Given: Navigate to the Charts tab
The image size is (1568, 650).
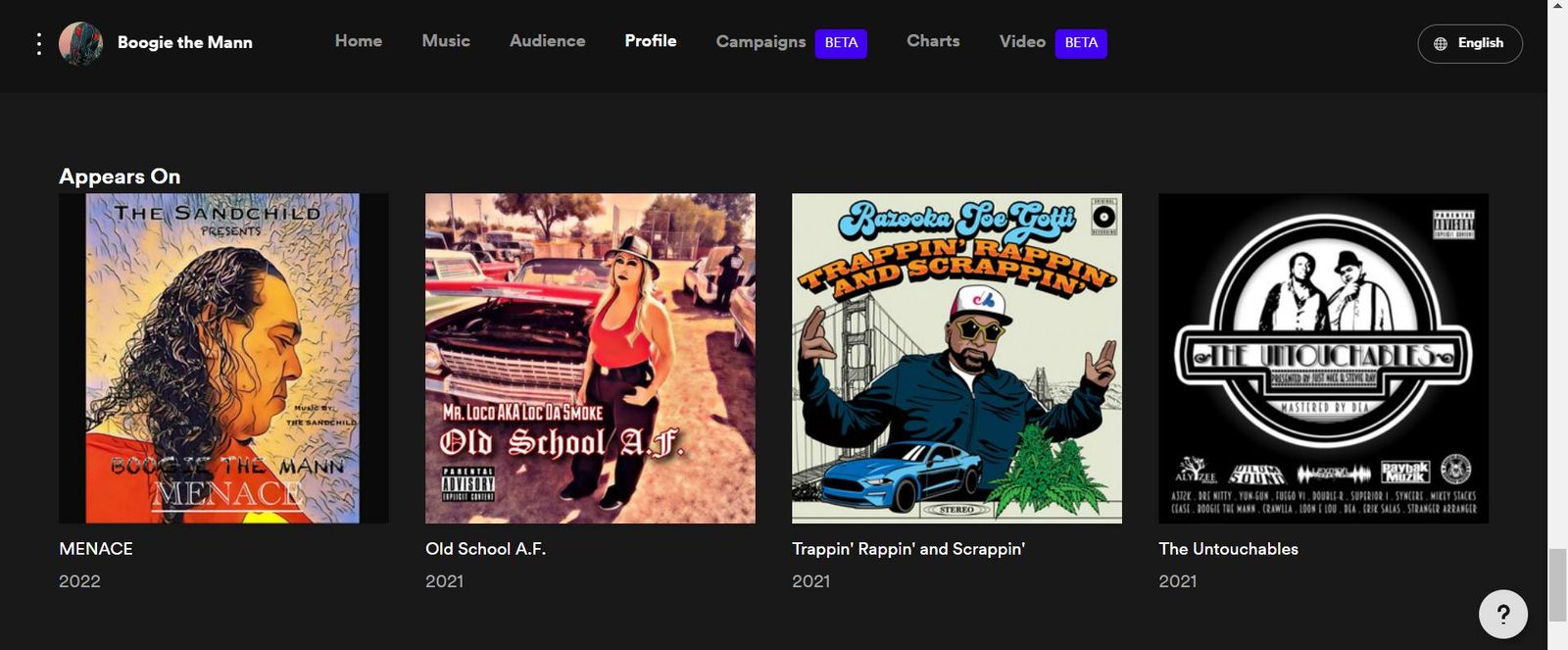Looking at the screenshot, I should tap(933, 41).
